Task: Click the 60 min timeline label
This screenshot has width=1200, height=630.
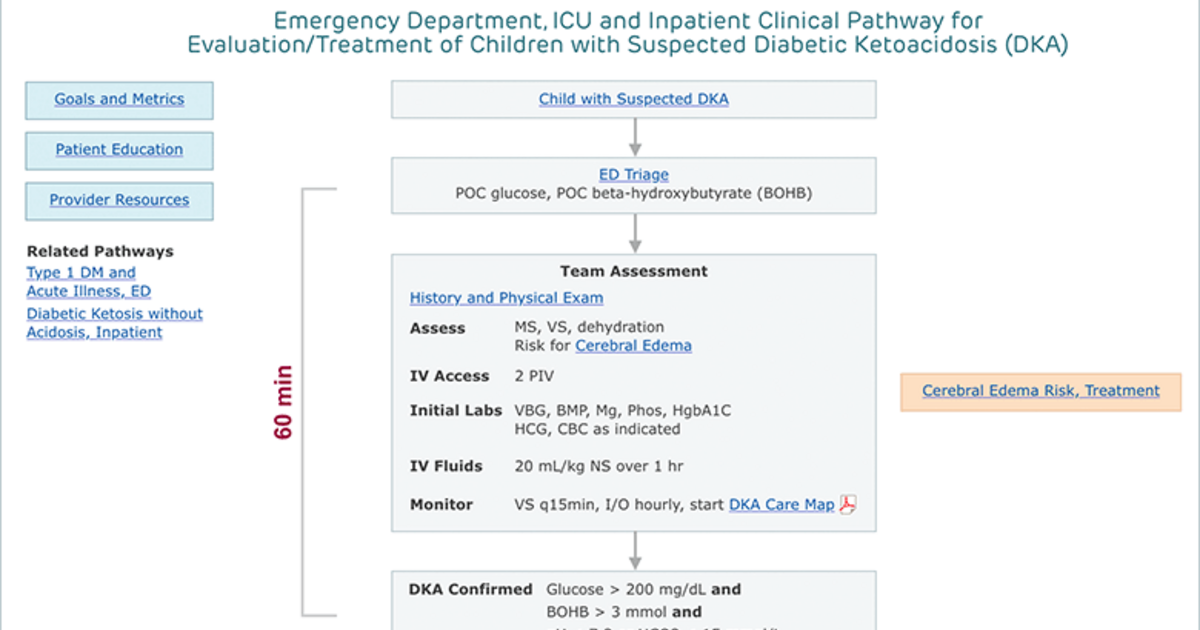Action: coord(283,404)
